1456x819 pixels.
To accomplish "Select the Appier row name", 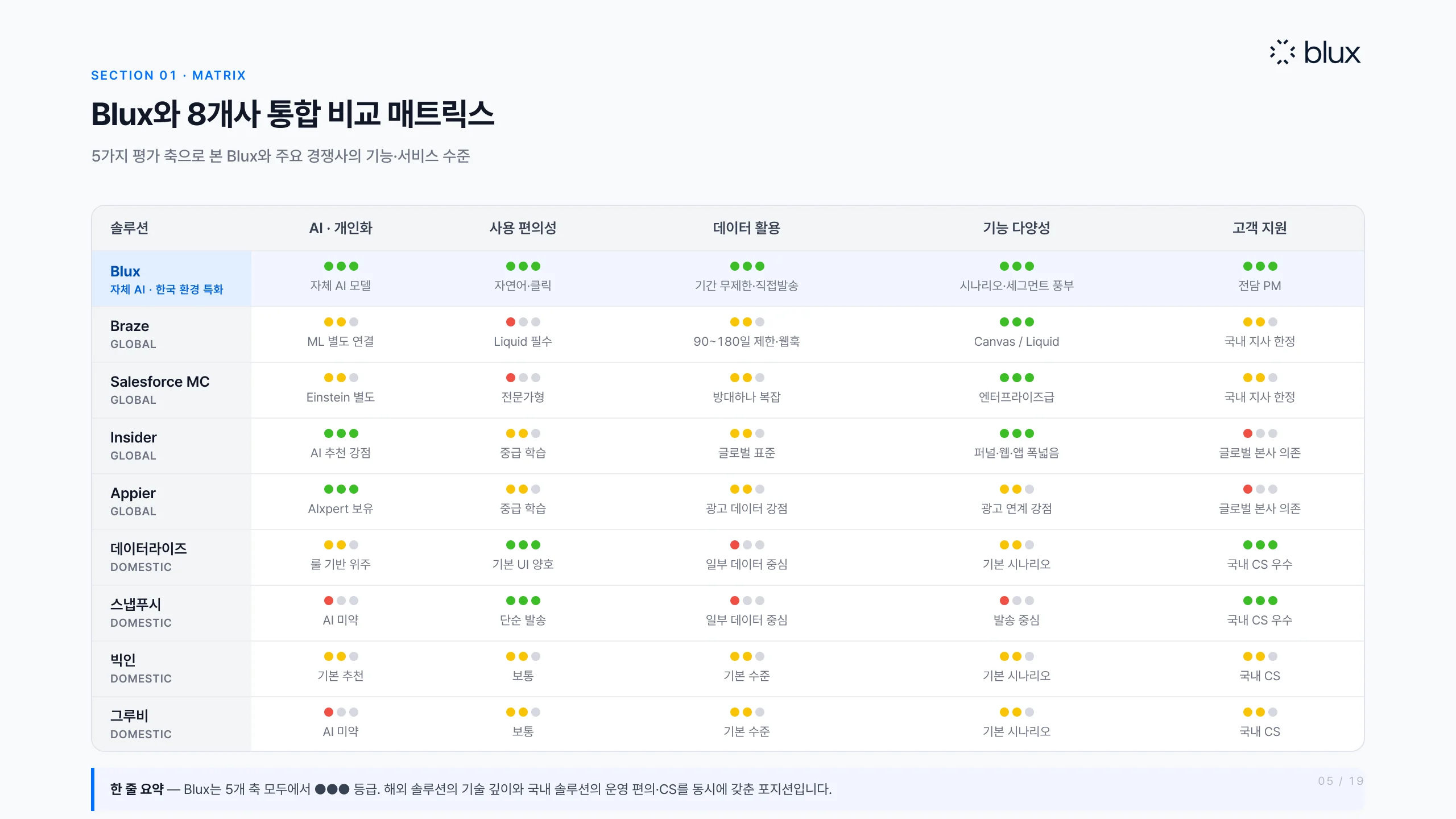I will 133,493.
